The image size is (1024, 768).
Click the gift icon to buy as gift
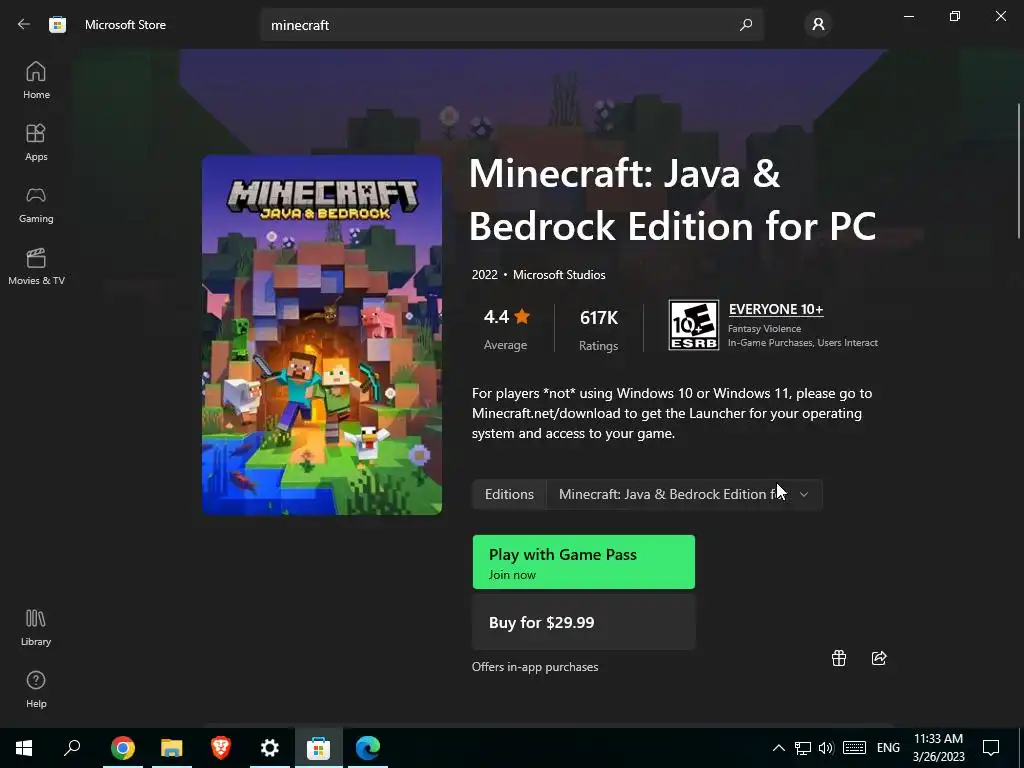(839, 658)
